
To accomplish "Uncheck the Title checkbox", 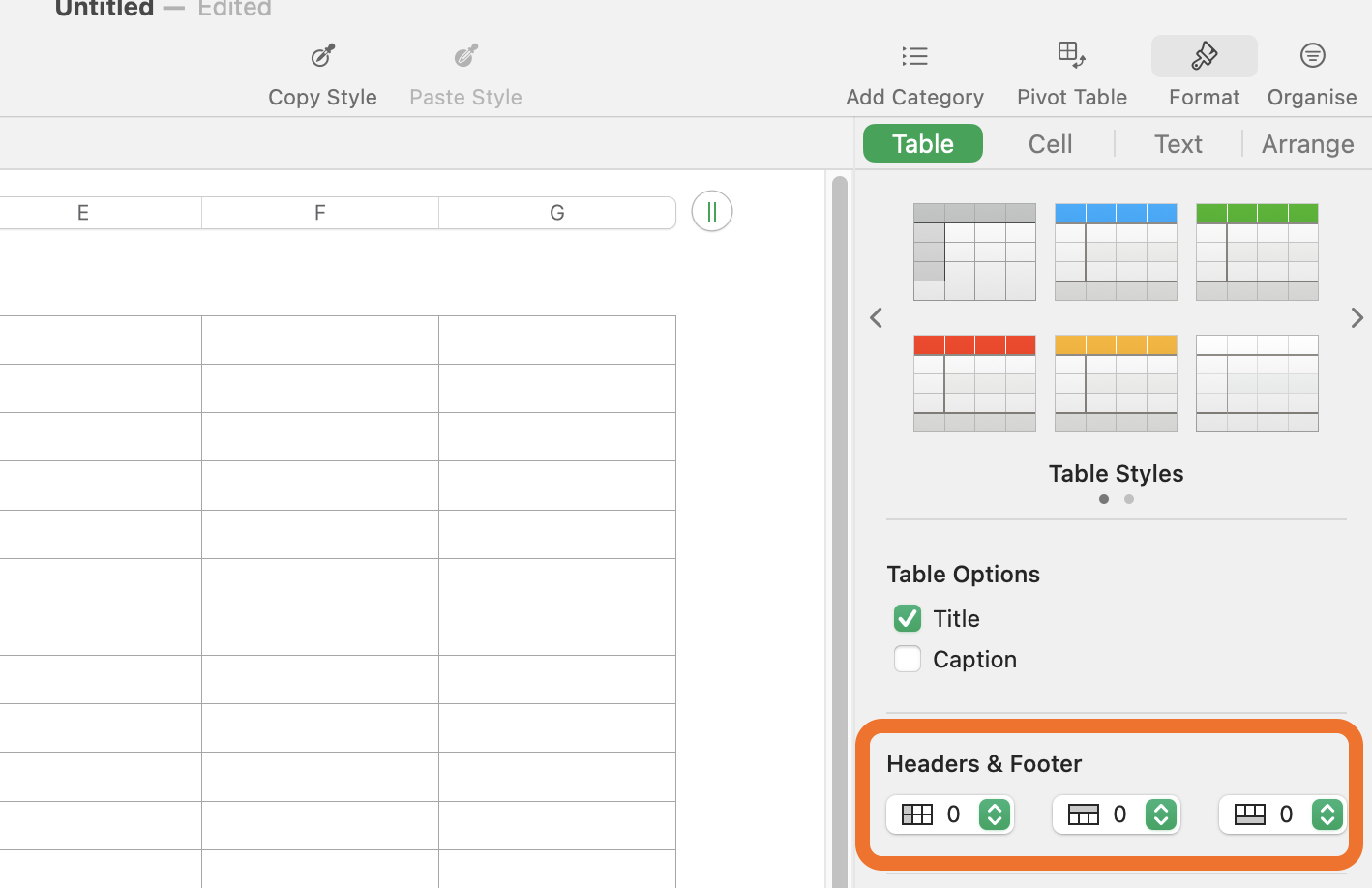I will click(x=908, y=618).
